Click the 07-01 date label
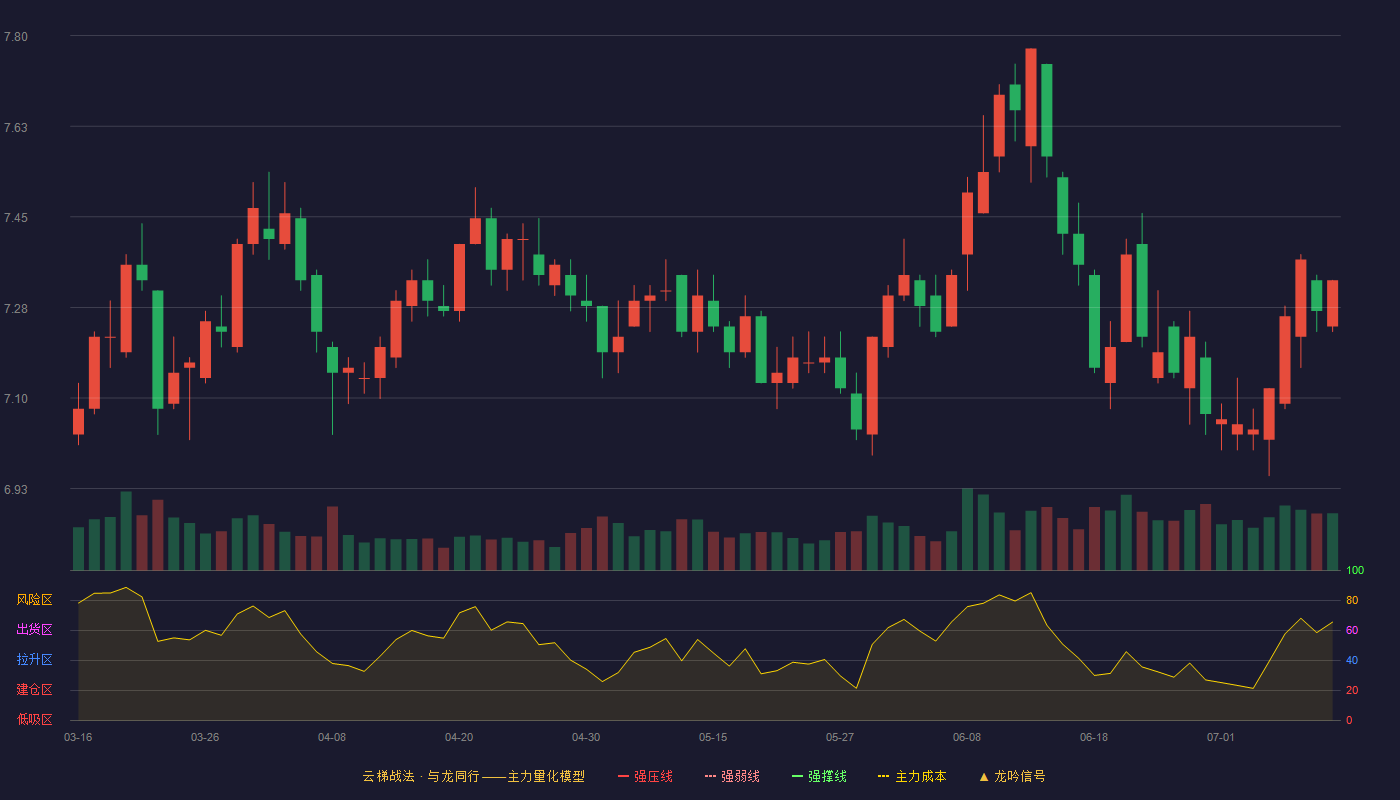The width and height of the screenshot is (1400, 800). (1221, 737)
